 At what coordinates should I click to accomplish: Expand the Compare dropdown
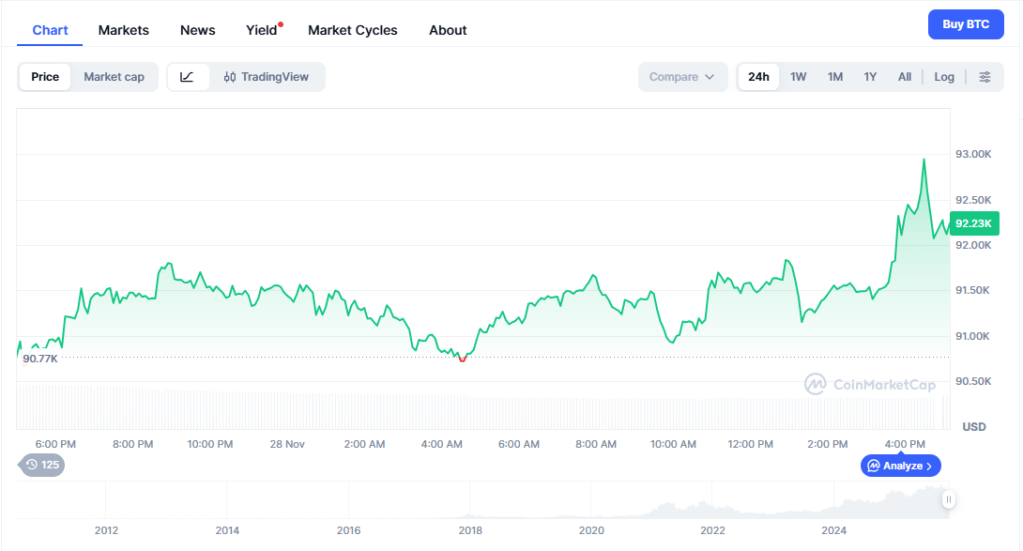(x=682, y=77)
